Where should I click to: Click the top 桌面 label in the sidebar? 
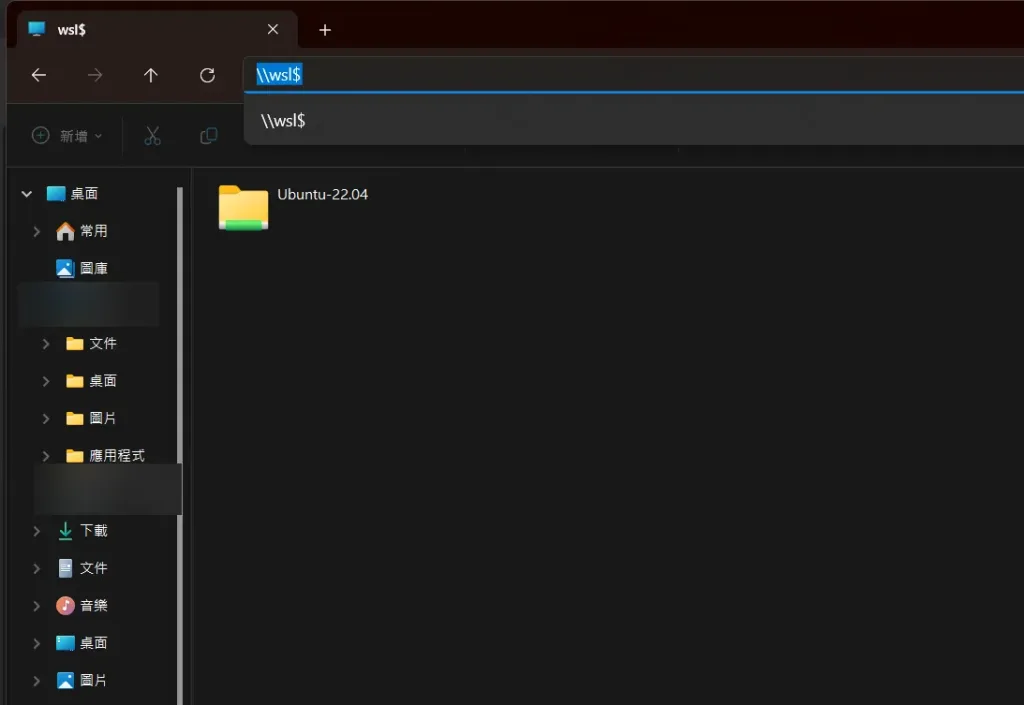[x=84, y=194]
